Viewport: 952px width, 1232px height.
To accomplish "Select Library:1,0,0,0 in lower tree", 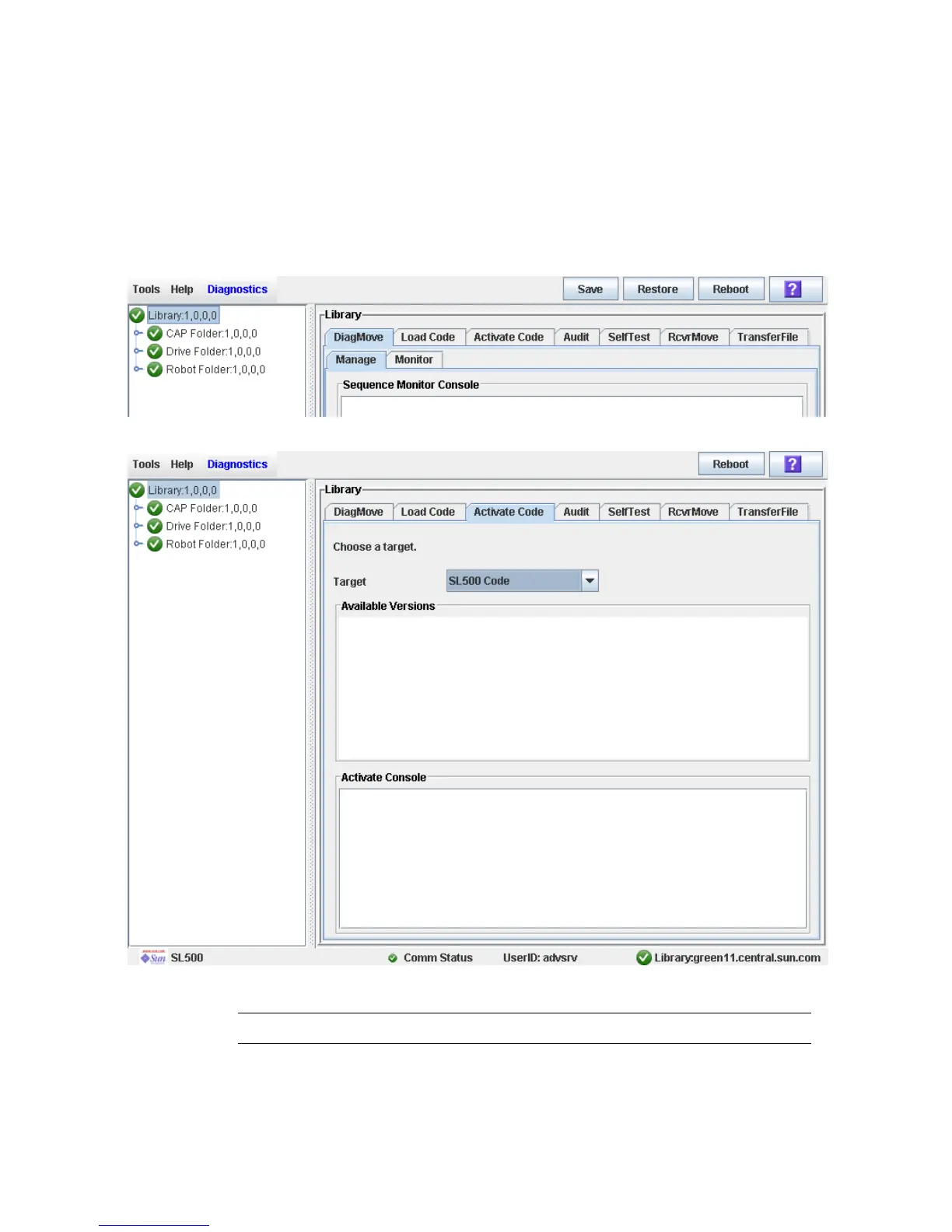I will coord(183,491).
